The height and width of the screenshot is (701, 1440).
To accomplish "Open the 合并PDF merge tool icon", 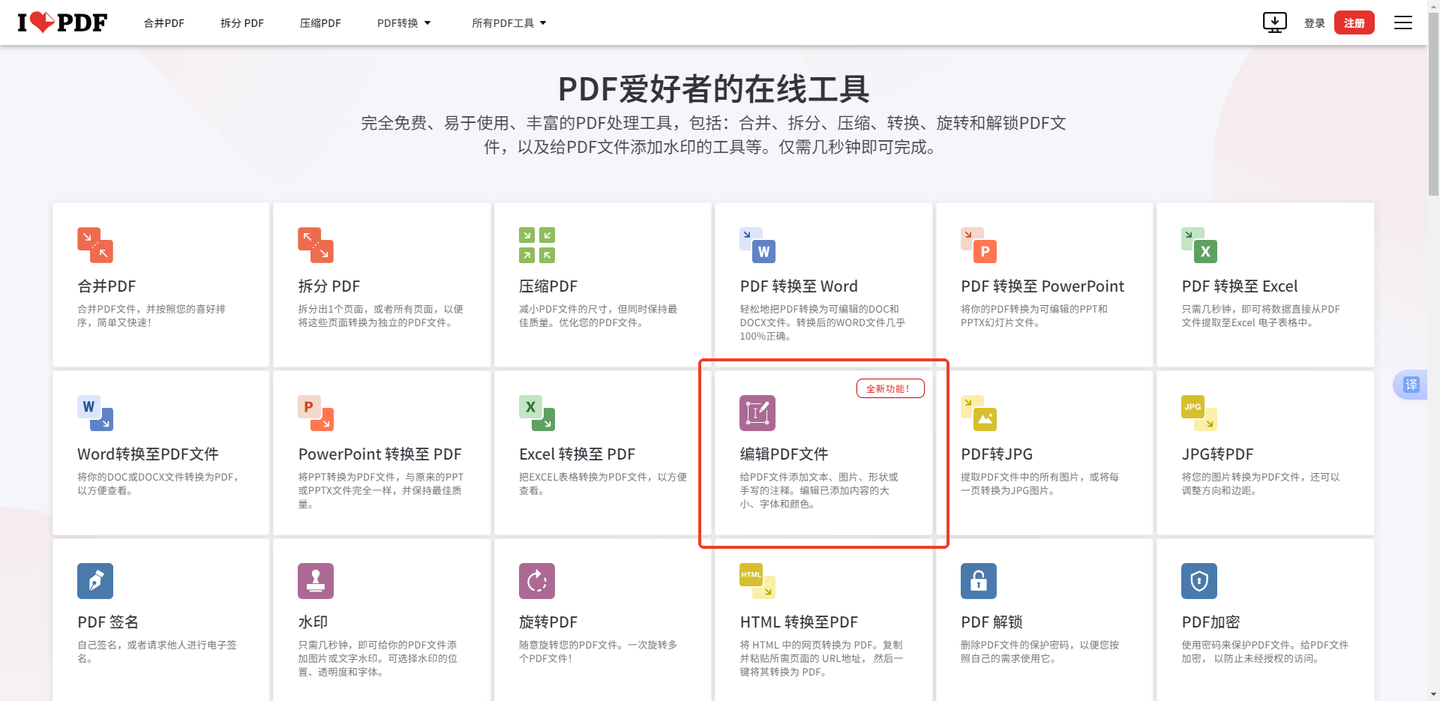I will coord(95,245).
